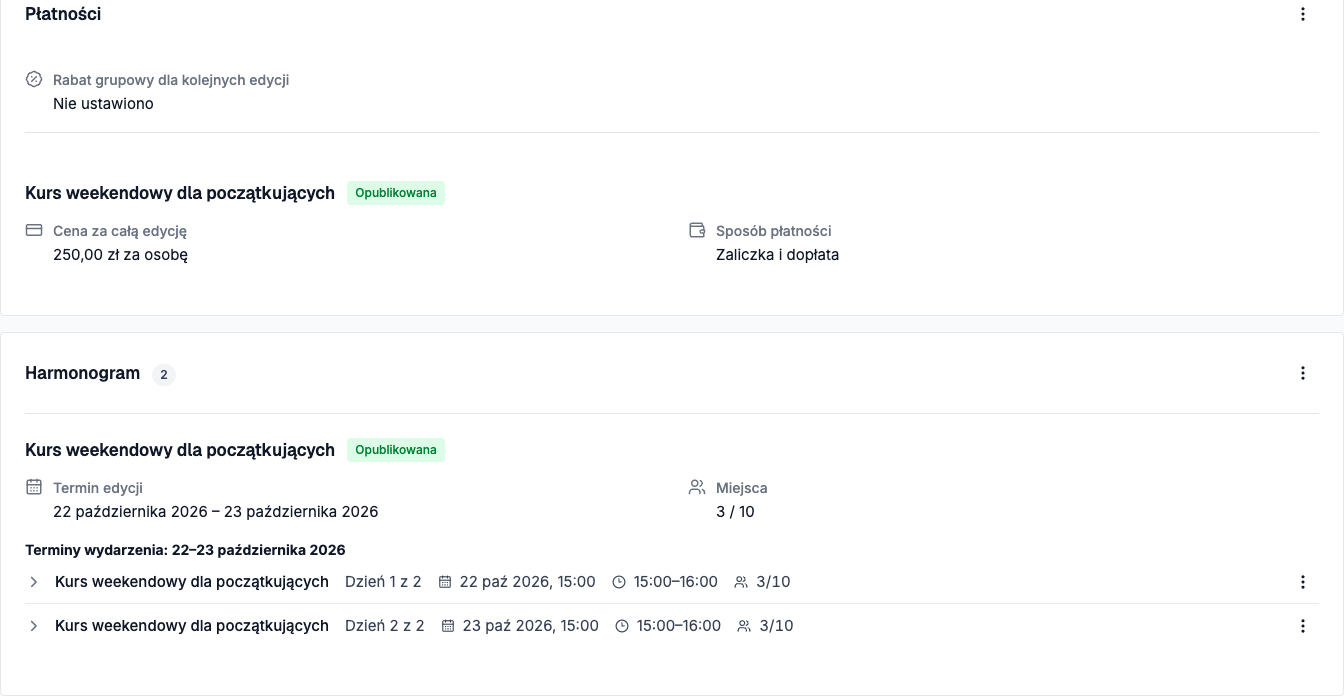Expand the Dzień 2 z 2 schedule row
Screen dimensions: 1344x696
[x=34, y=626]
